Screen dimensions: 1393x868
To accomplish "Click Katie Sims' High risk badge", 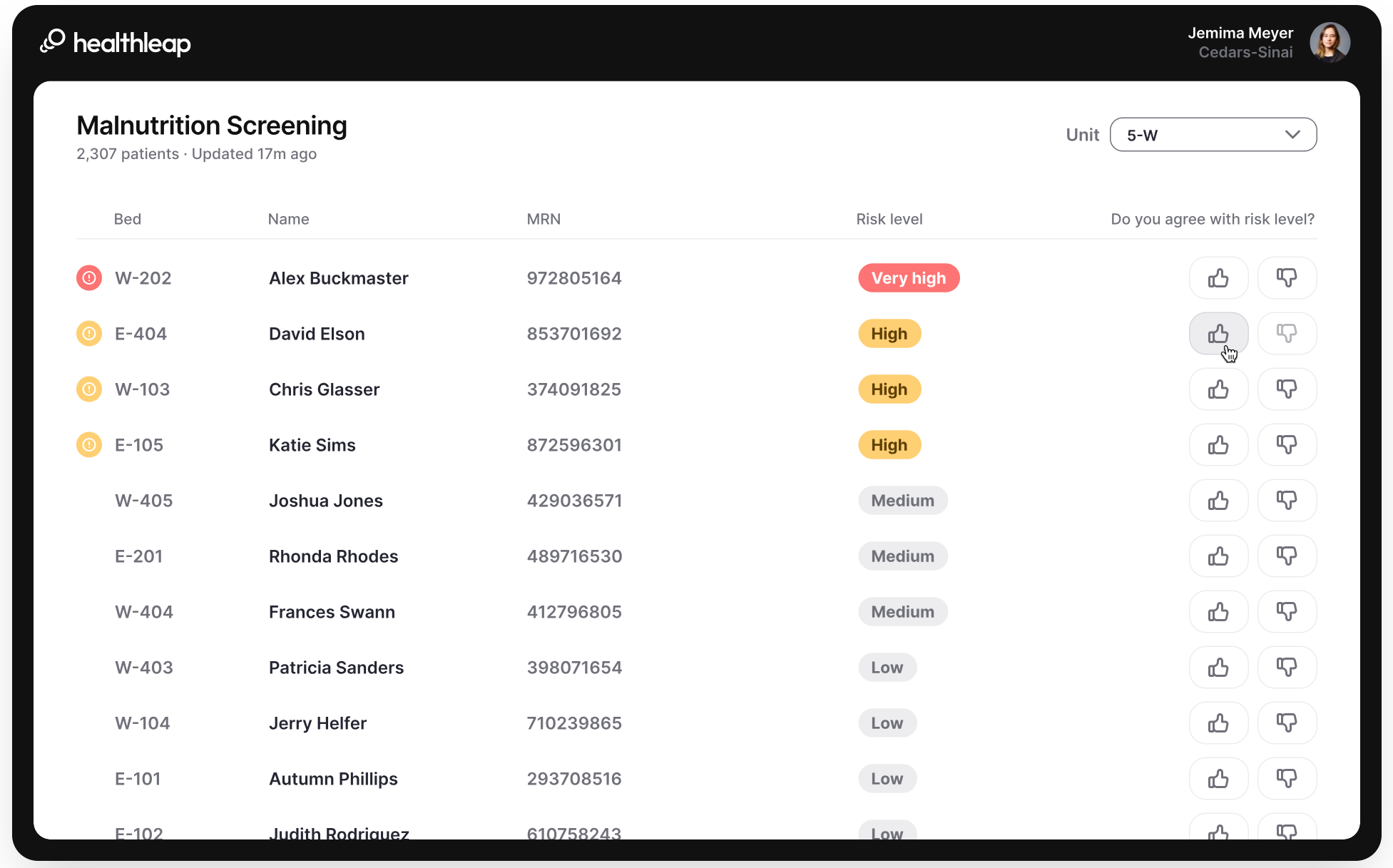I will click(889, 444).
